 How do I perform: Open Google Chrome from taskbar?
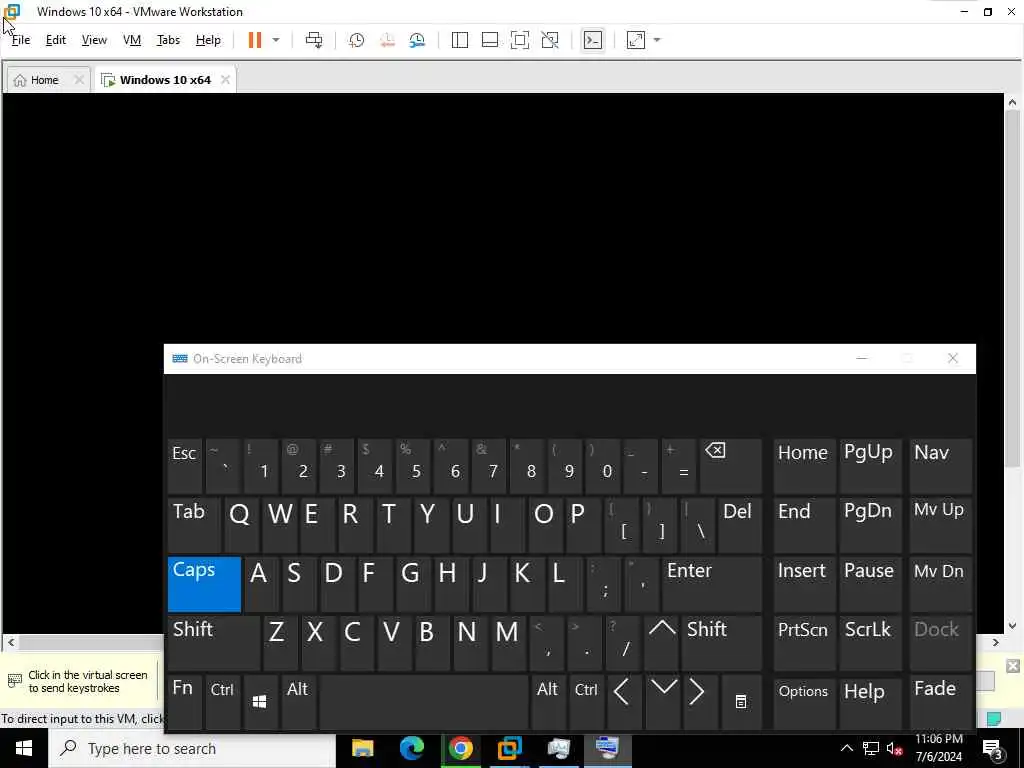coord(460,748)
